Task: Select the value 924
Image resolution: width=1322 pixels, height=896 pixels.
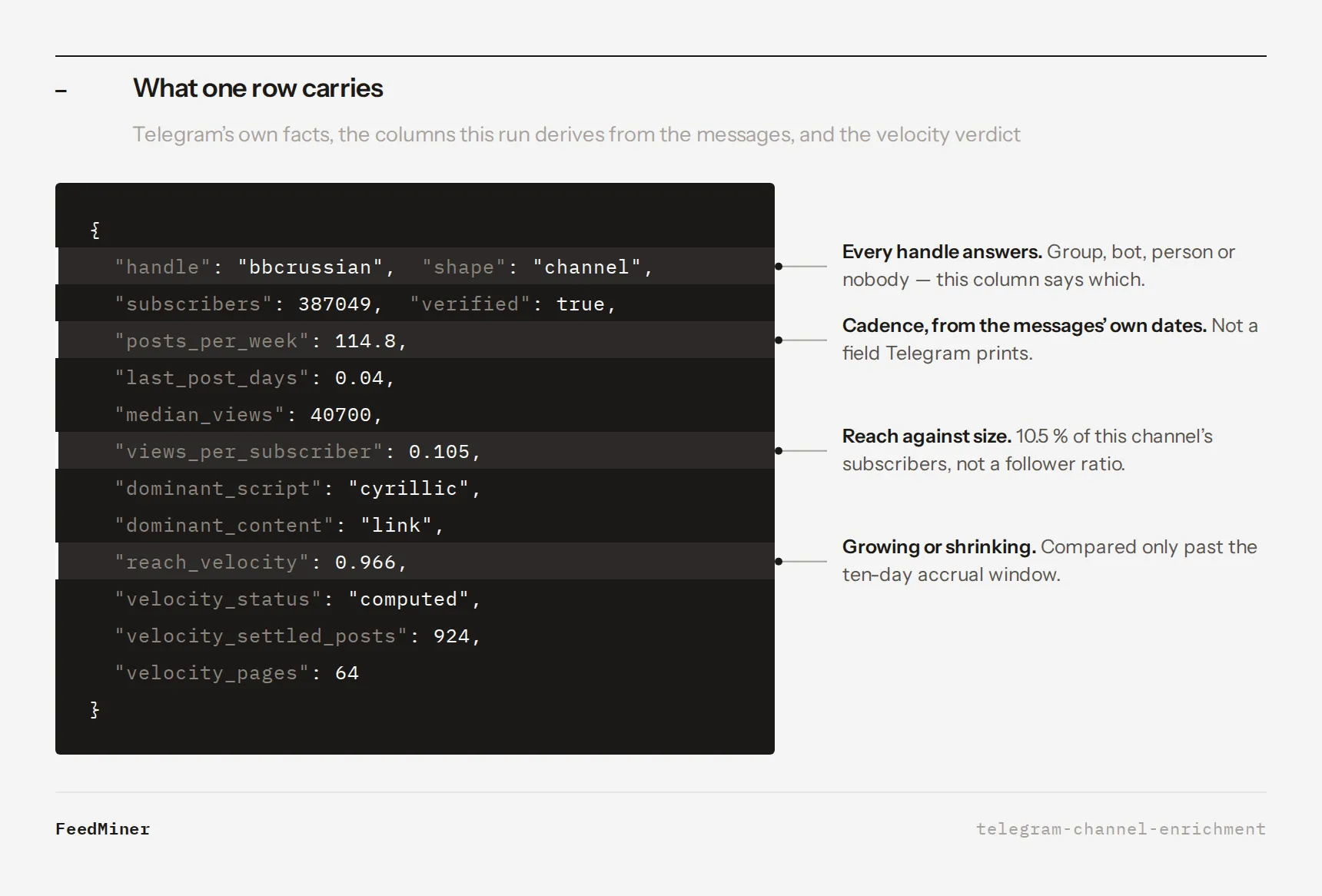Action: (x=451, y=635)
